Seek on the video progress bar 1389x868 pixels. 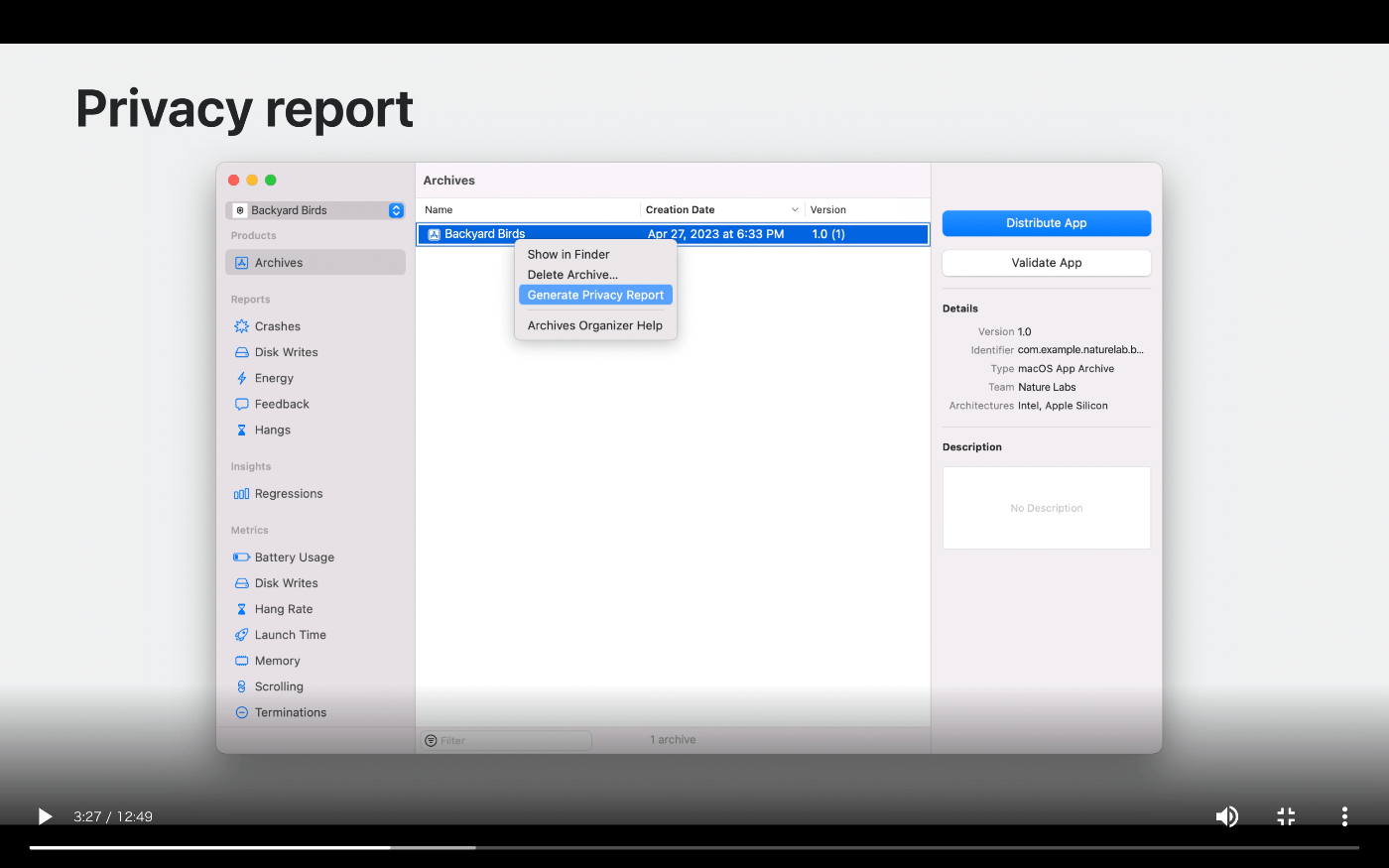pyautogui.click(x=694, y=847)
